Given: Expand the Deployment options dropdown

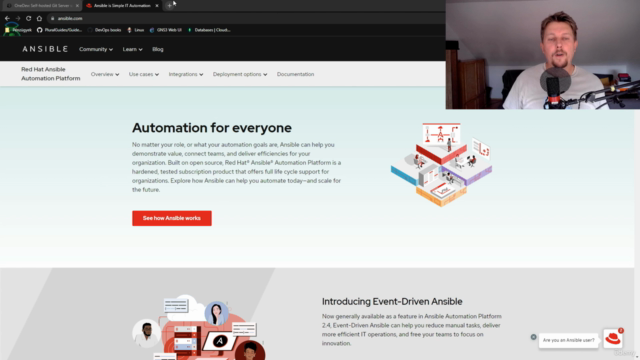Looking at the screenshot, I should pyautogui.click(x=240, y=74).
